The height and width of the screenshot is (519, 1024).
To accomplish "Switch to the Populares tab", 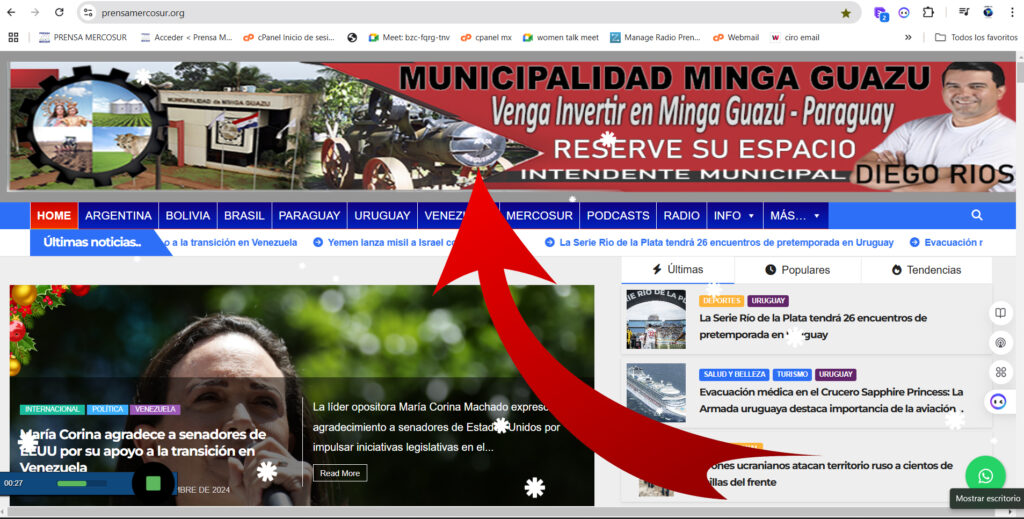I will [797, 270].
